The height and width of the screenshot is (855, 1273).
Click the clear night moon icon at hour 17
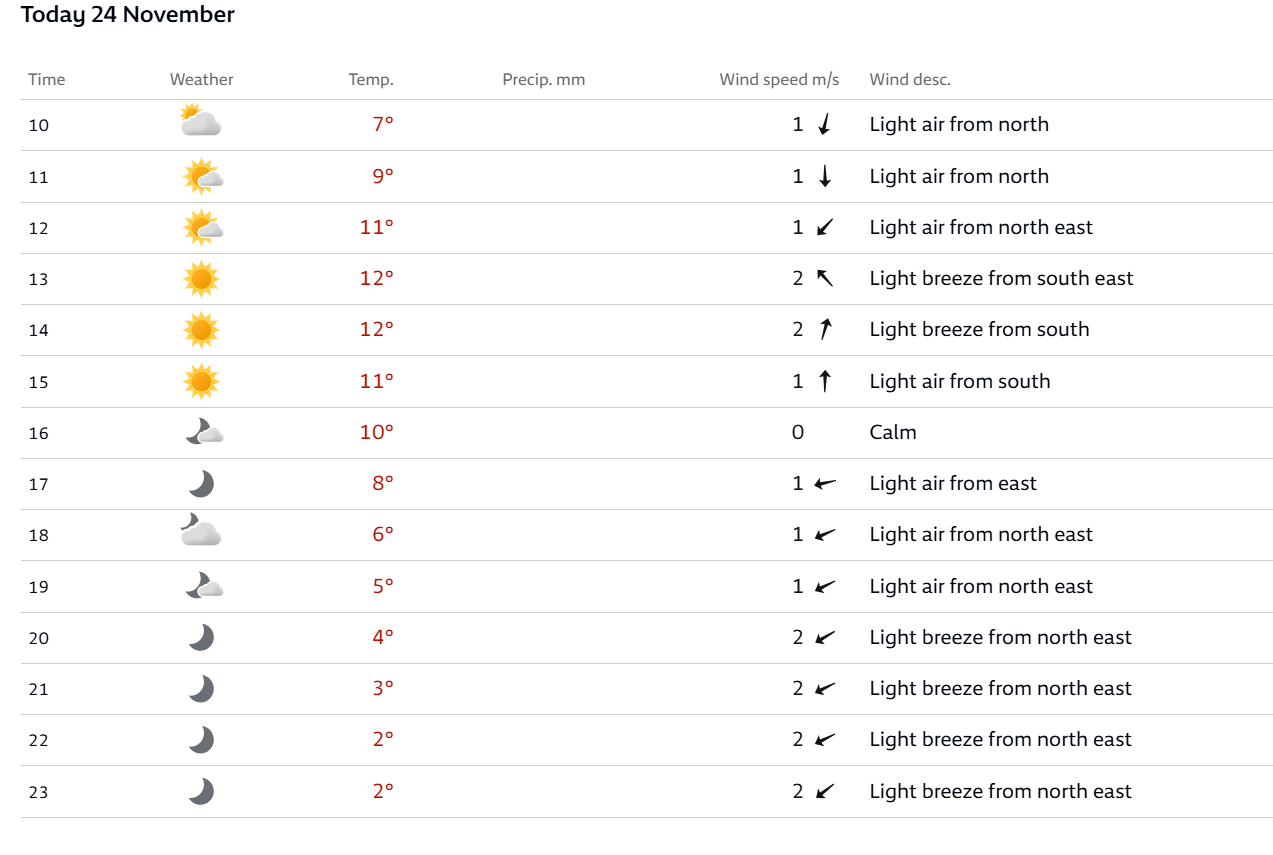coord(202,484)
